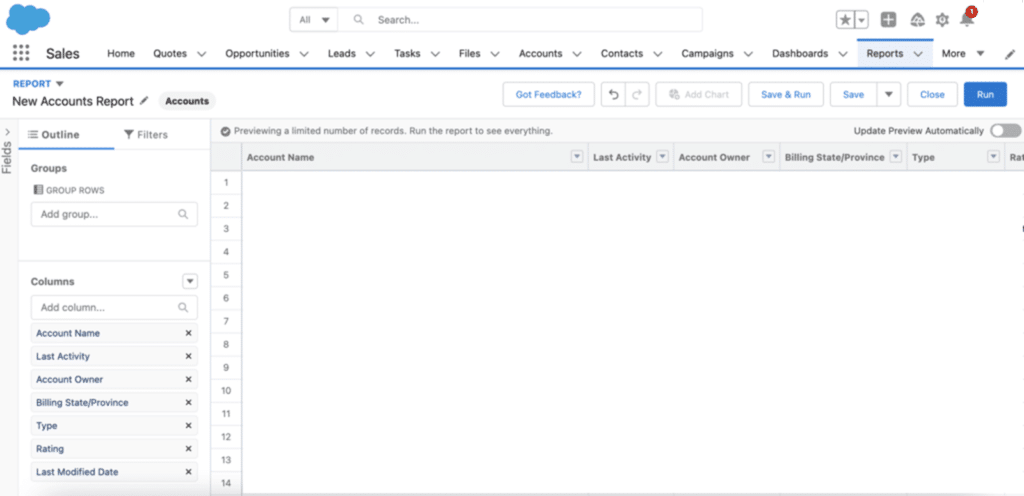Remove the Account Name column
The height and width of the screenshot is (496, 1024).
click(188, 334)
